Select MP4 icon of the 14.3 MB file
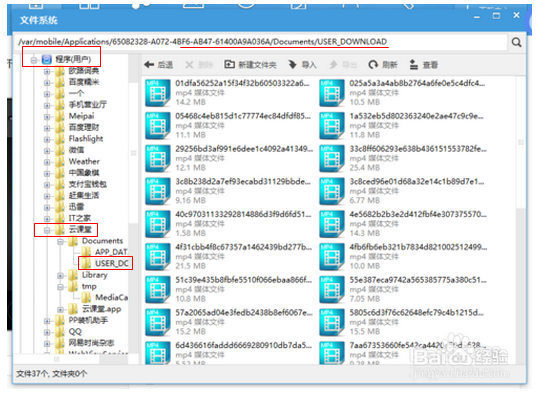Screen dimensions: 539x393 pyautogui.click(x=332, y=224)
